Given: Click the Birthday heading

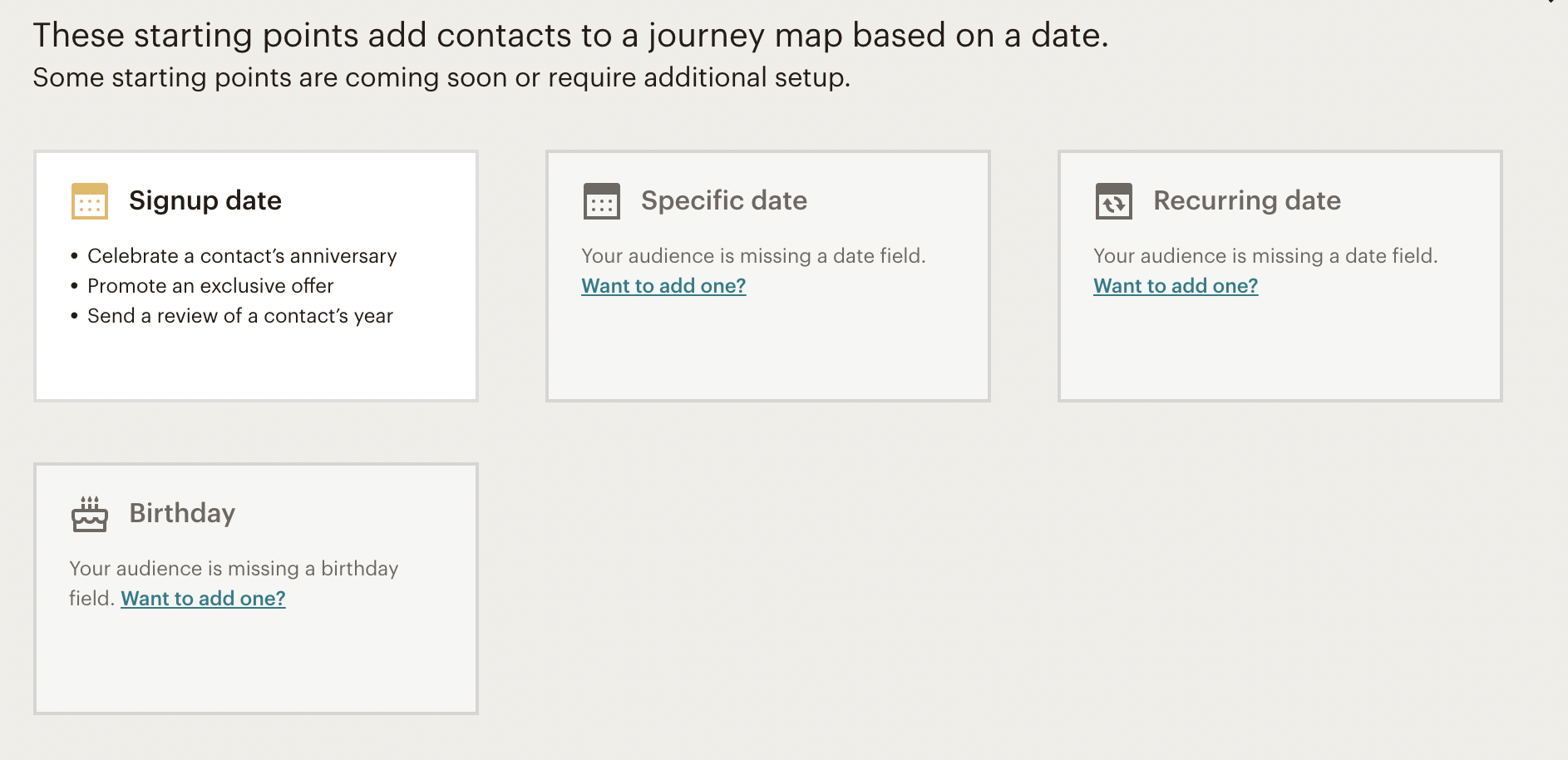Looking at the screenshot, I should point(182,513).
